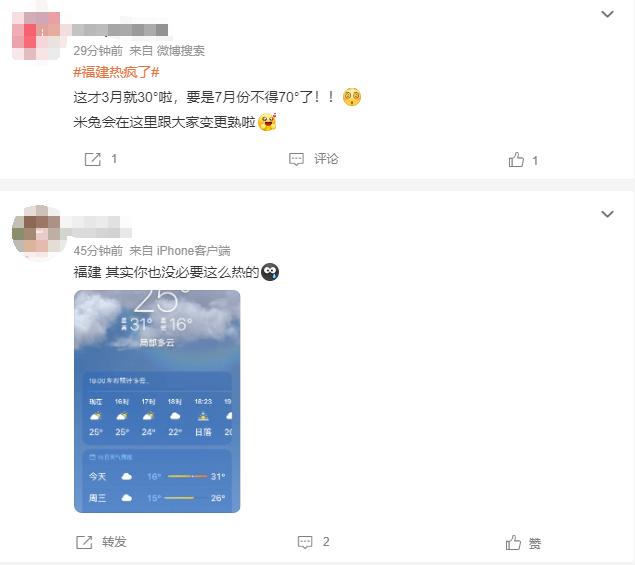Click the 赞 label on the second post
Image resolution: width=635 pixels, height=565 pixels.
click(x=535, y=543)
